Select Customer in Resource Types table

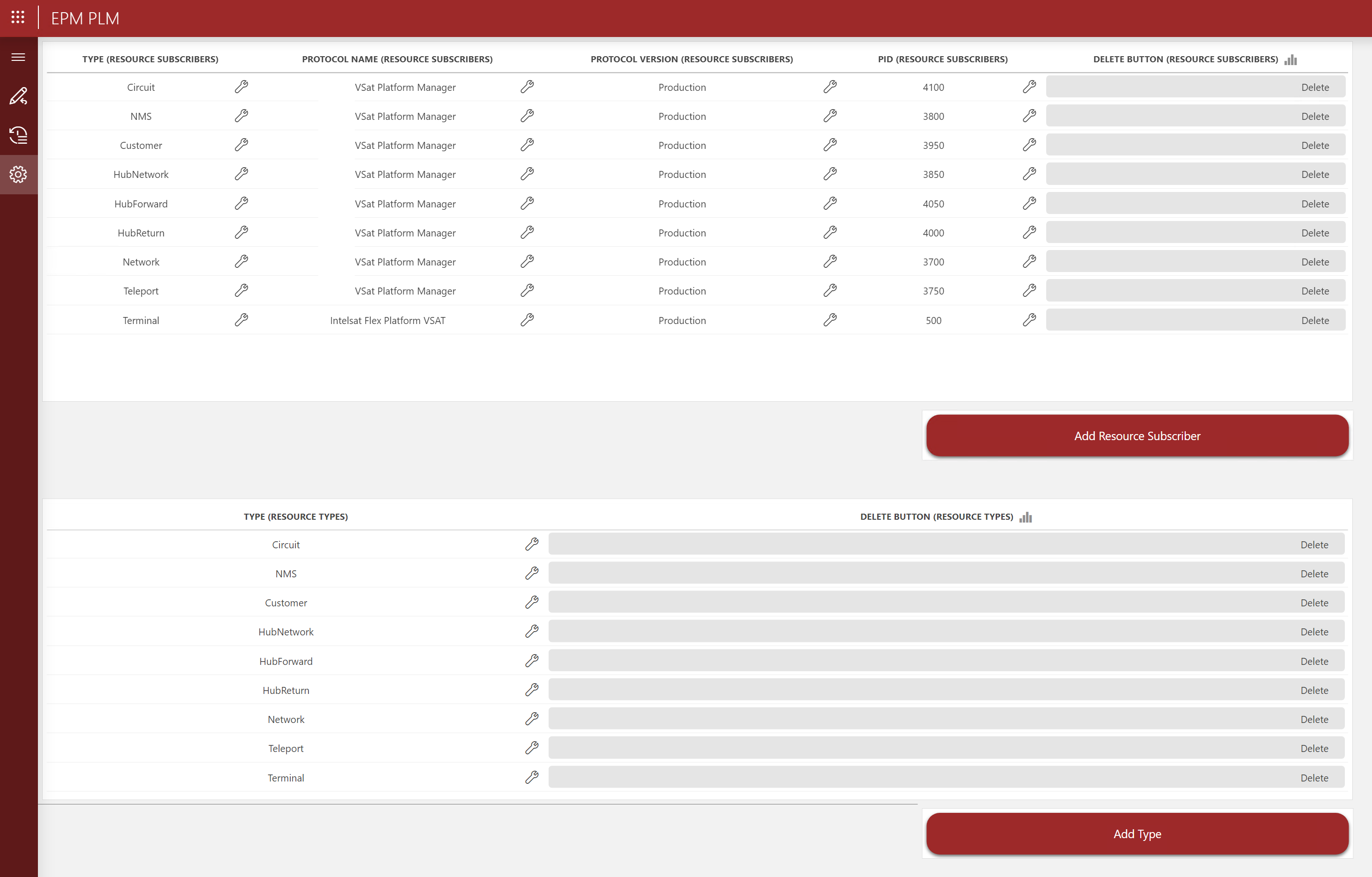pyautogui.click(x=286, y=603)
